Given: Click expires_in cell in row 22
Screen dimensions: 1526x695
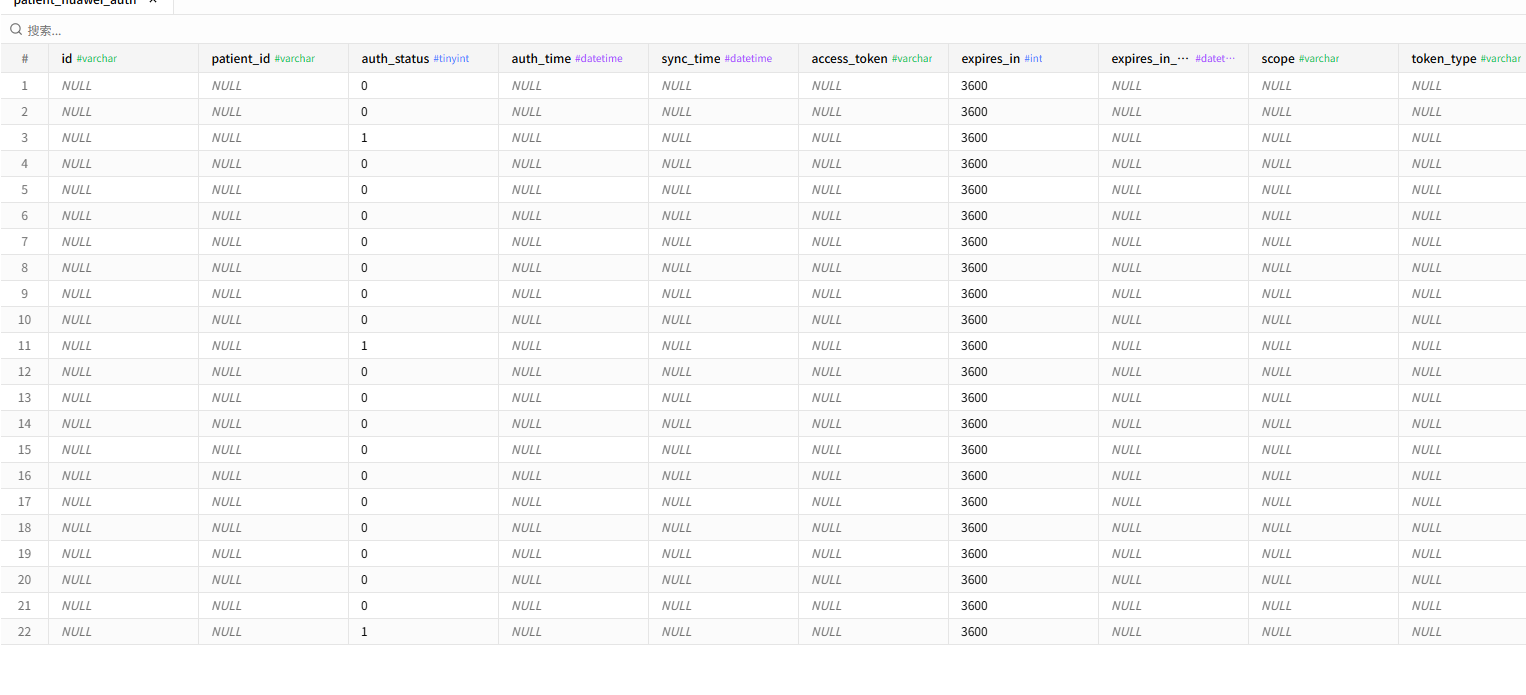Looking at the screenshot, I should (x=1024, y=632).
